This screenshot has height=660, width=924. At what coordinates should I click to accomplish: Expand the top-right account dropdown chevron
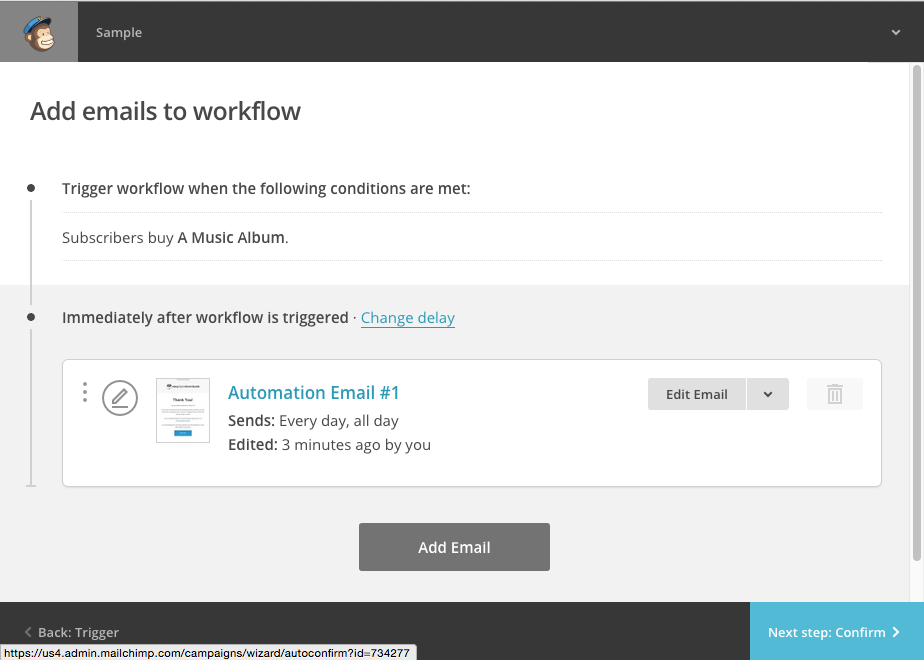click(895, 32)
